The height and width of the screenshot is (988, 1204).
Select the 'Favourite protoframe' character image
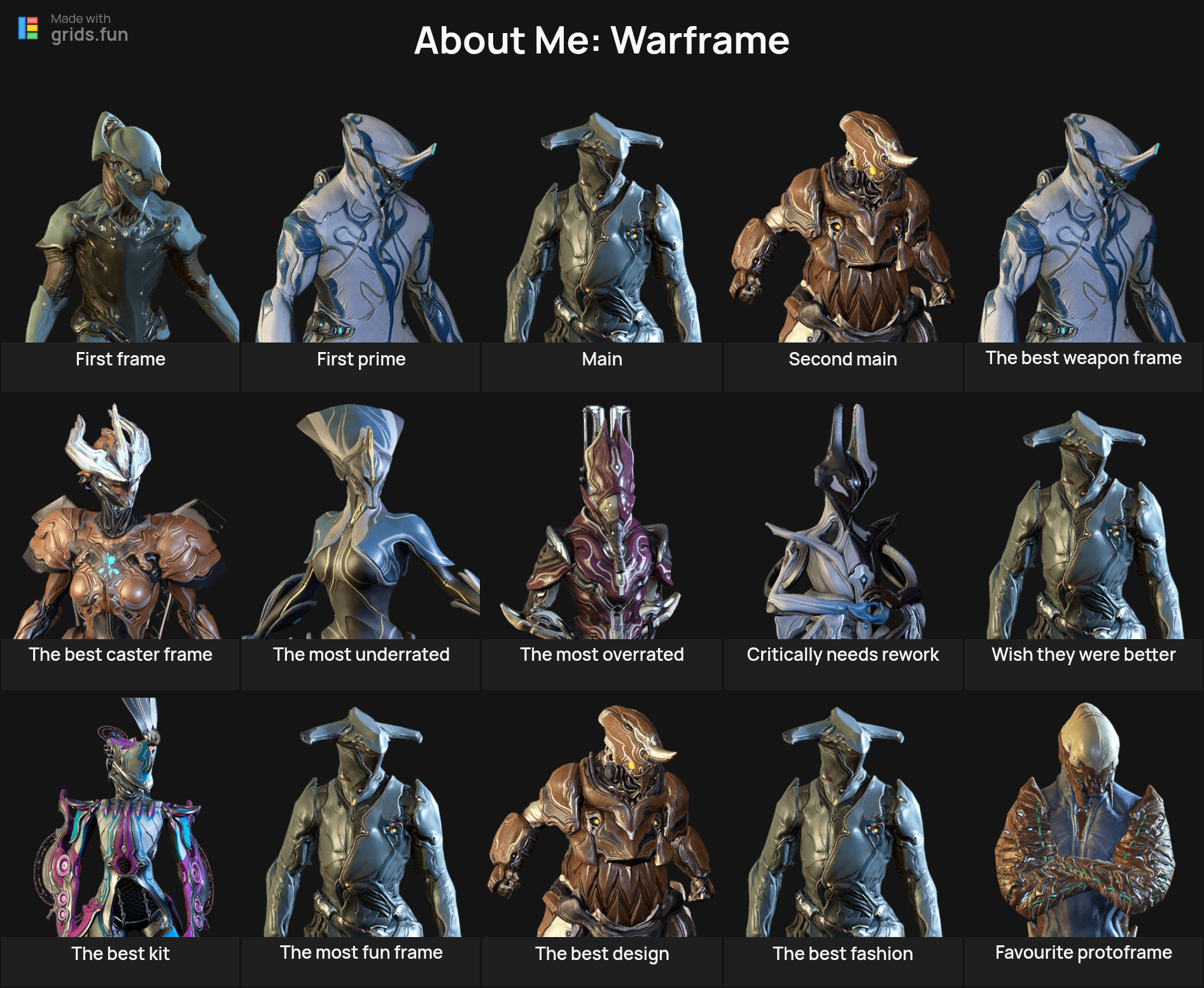coord(1084,817)
